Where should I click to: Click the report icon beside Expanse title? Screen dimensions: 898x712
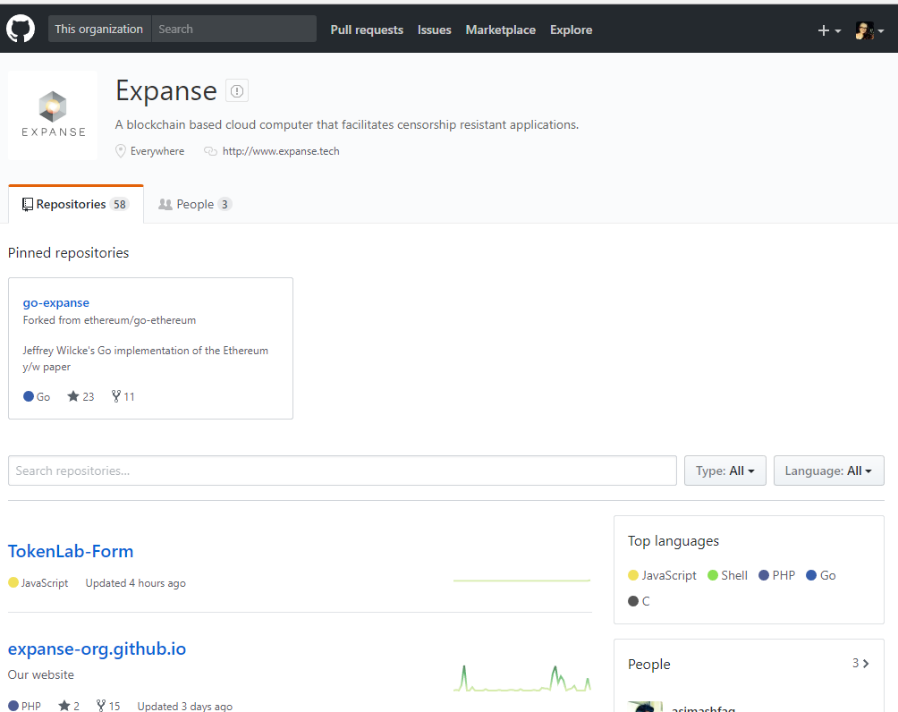(x=237, y=91)
